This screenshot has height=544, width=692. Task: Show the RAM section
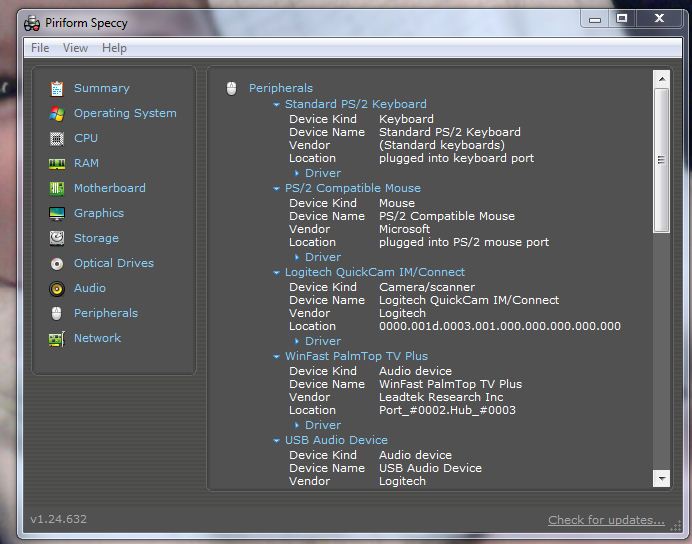[86, 163]
